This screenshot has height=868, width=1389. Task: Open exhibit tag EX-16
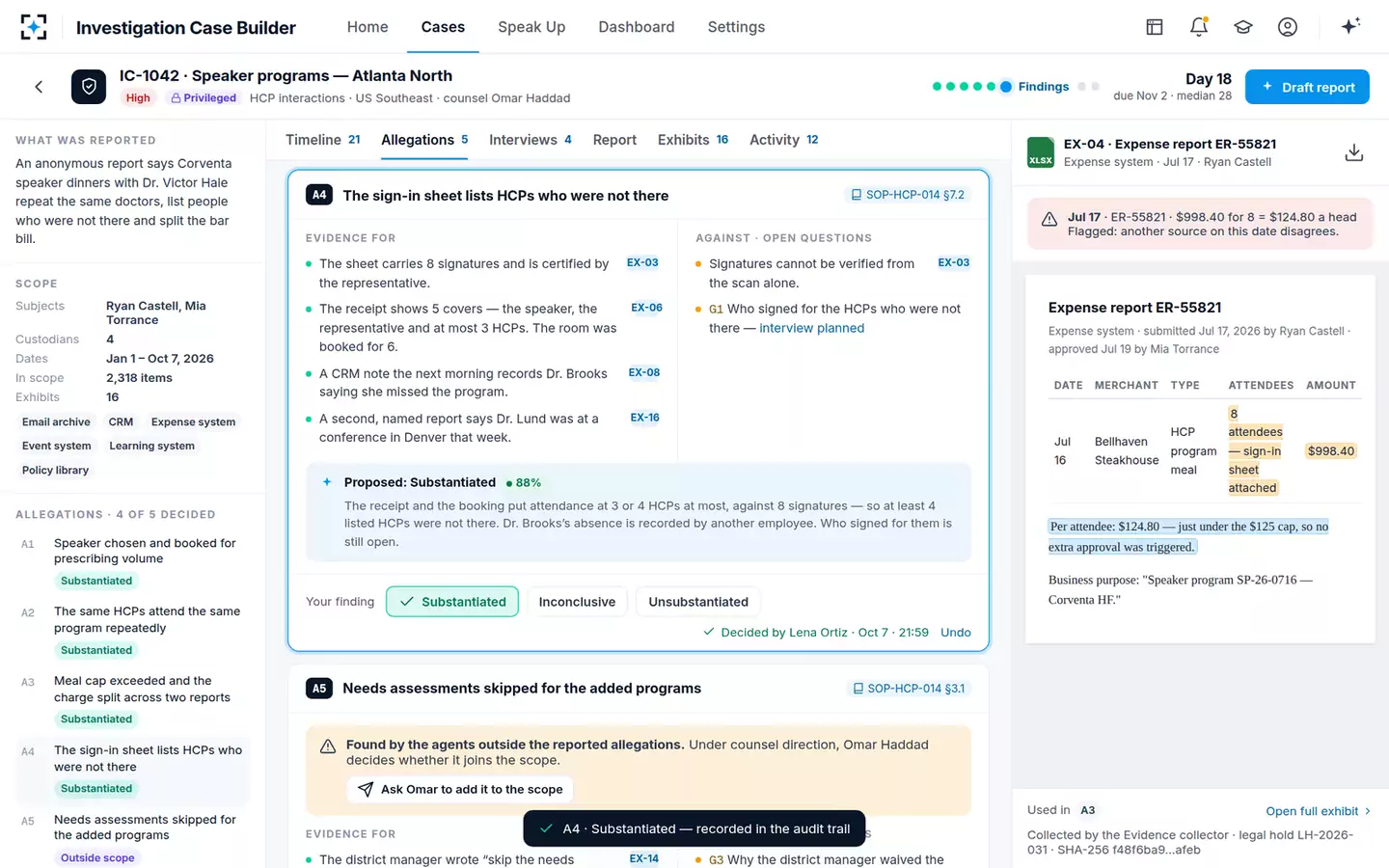(645, 418)
